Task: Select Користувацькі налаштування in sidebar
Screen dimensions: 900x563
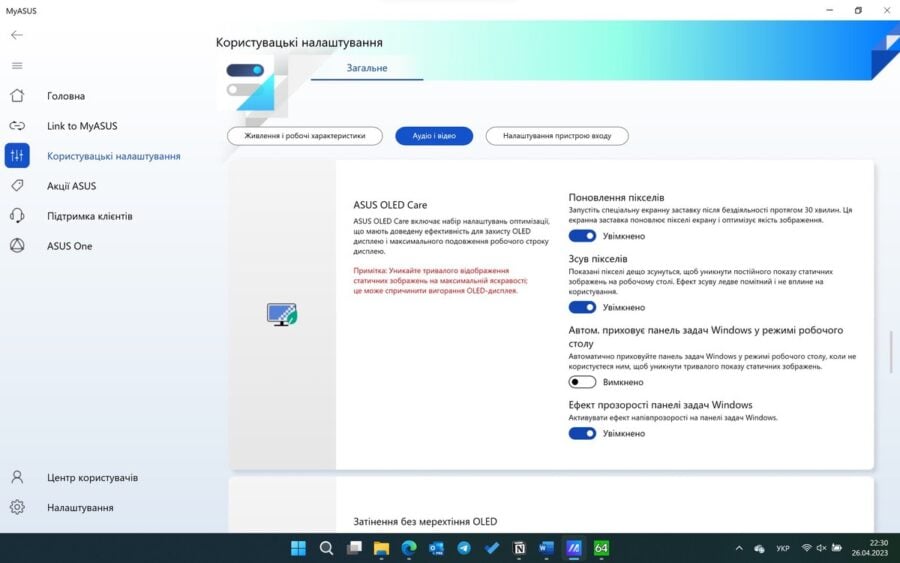Action: point(114,156)
